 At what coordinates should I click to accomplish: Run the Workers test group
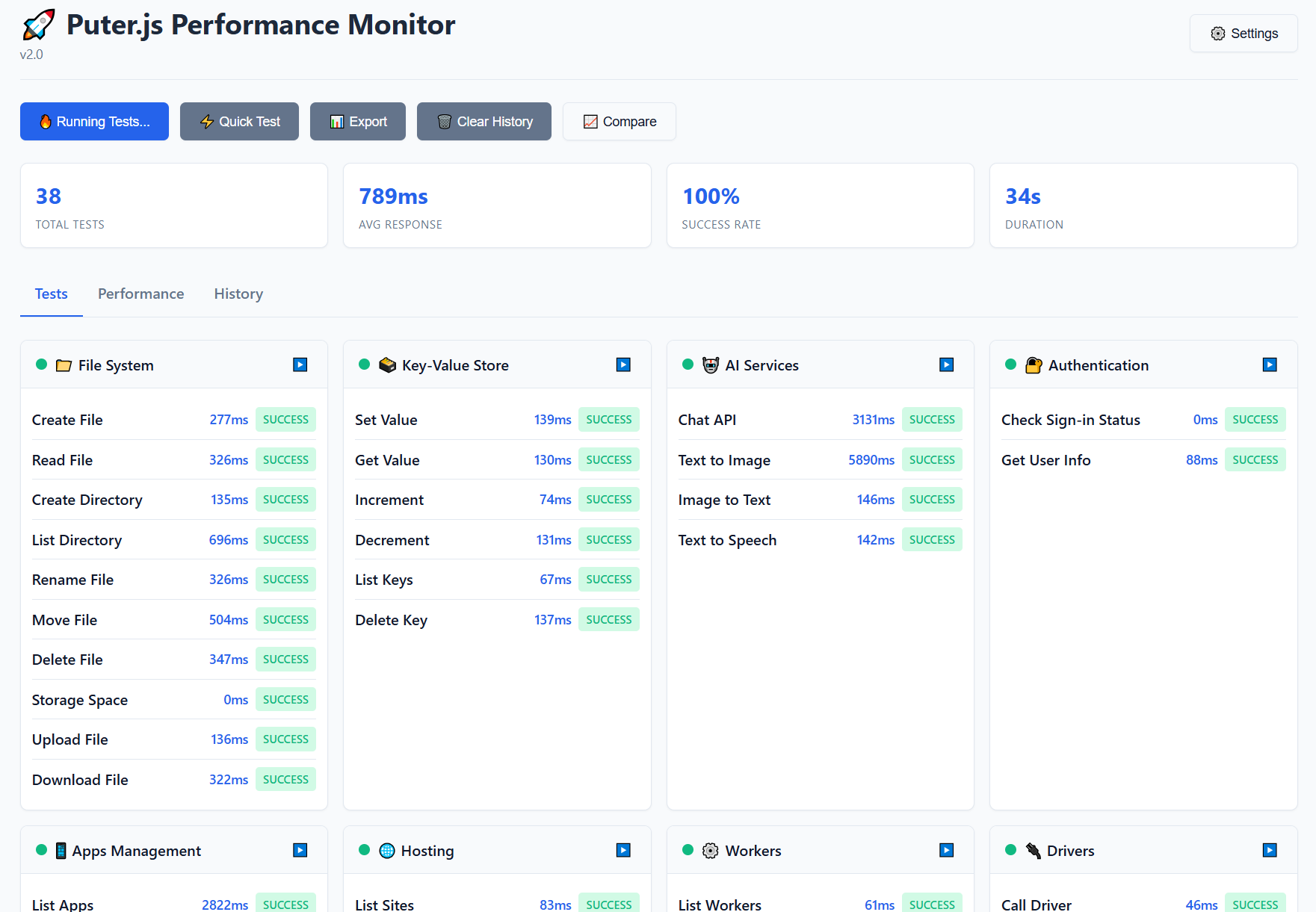point(946,850)
